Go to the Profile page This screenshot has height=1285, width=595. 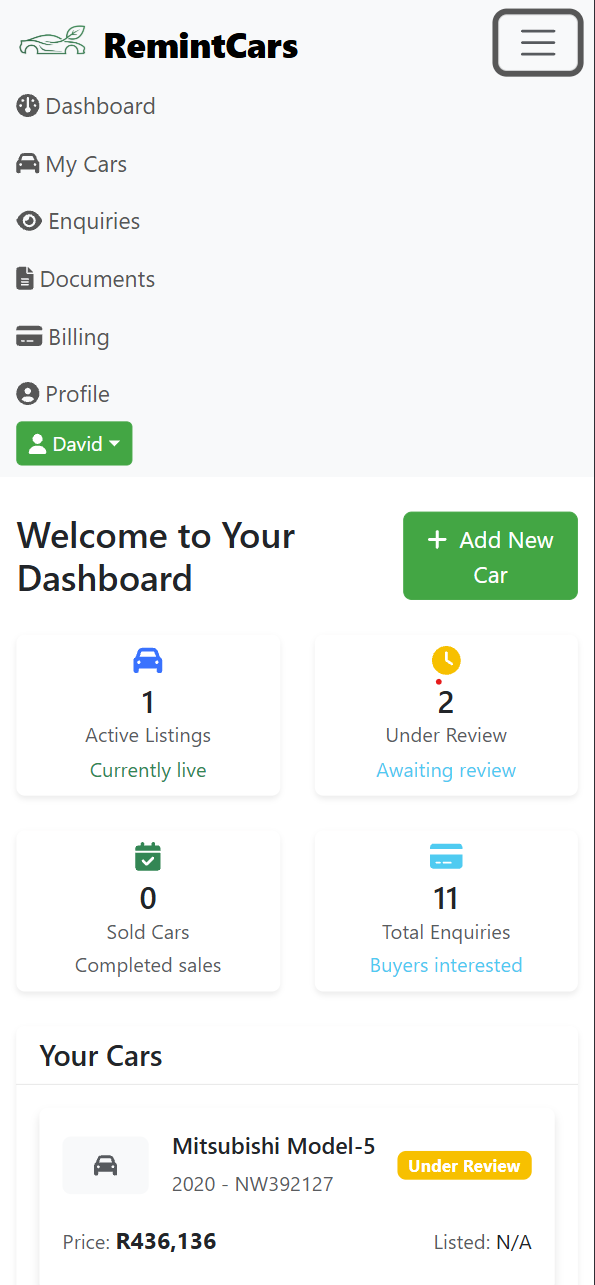pyautogui.click(x=63, y=394)
